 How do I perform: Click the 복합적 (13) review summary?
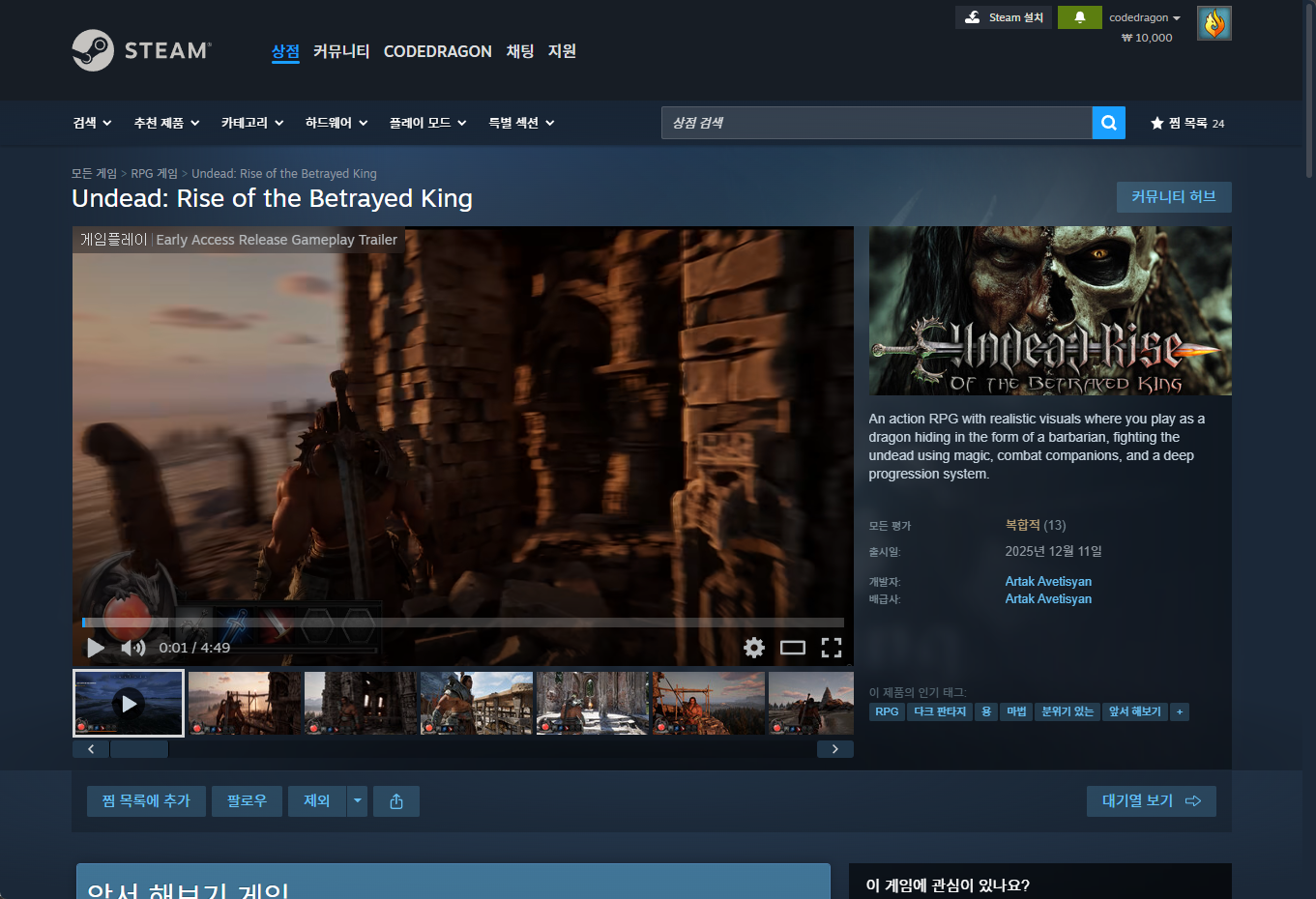click(x=1036, y=525)
